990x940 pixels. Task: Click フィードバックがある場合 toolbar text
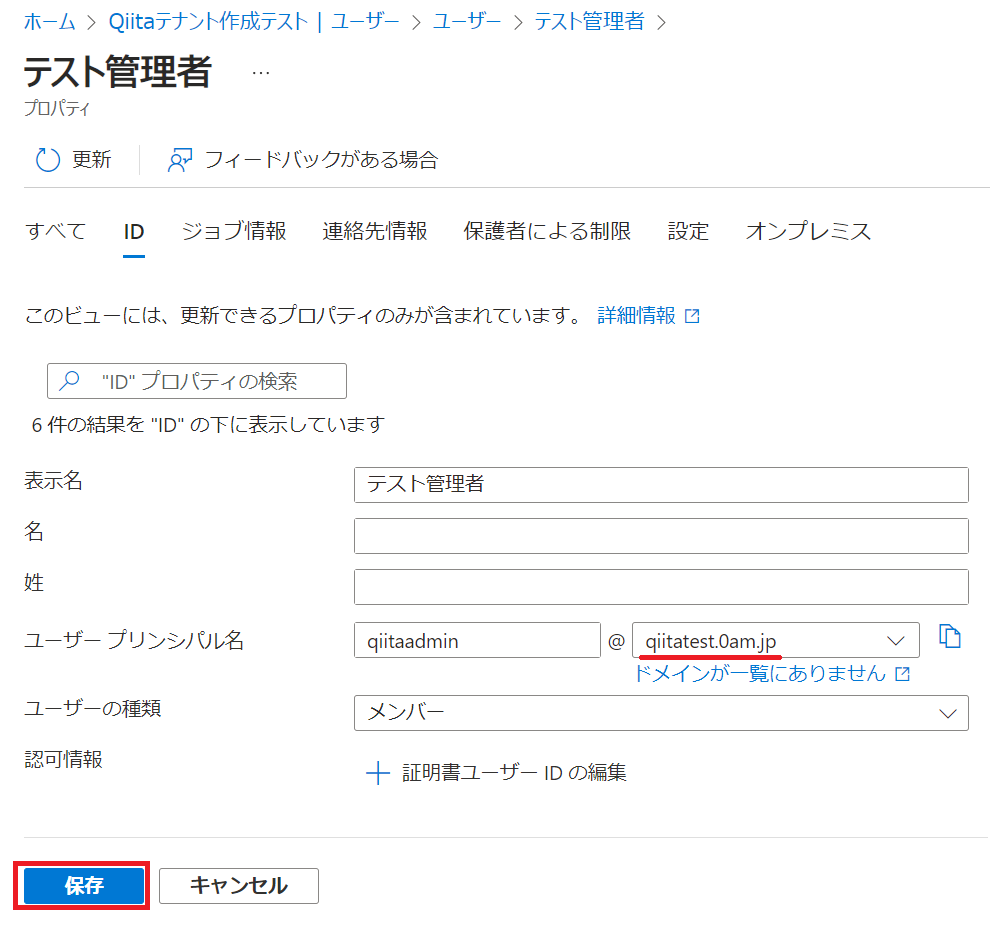pyautogui.click(x=321, y=160)
